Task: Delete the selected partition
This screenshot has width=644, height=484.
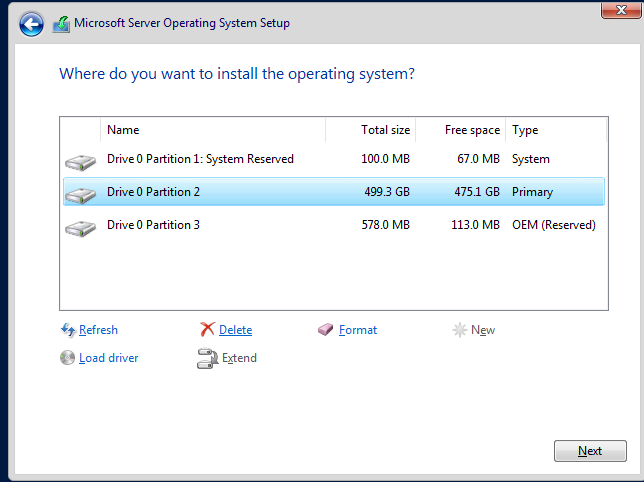Action: pos(235,330)
